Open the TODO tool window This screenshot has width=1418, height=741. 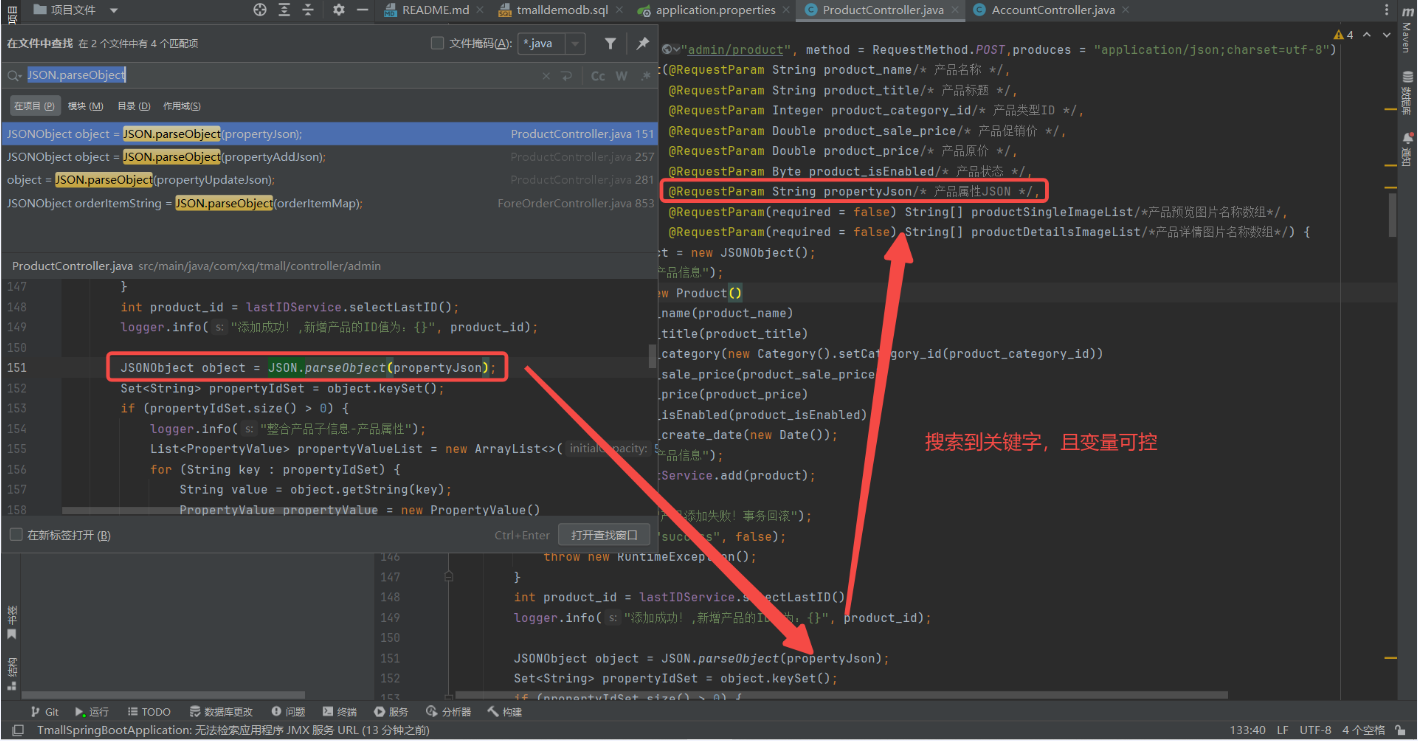148,712
